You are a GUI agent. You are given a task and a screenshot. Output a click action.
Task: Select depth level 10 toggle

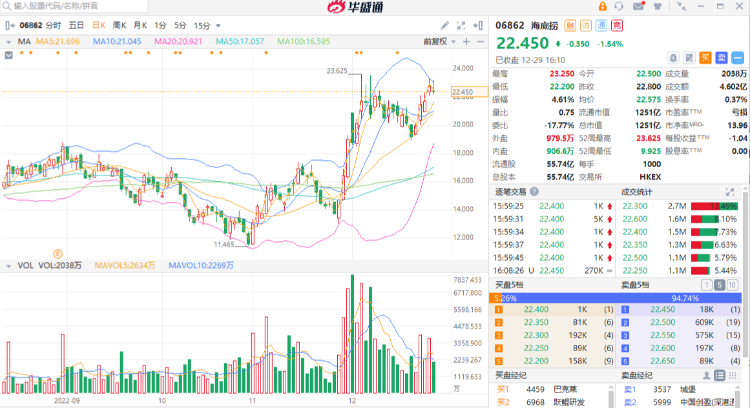tap(732, 285)
